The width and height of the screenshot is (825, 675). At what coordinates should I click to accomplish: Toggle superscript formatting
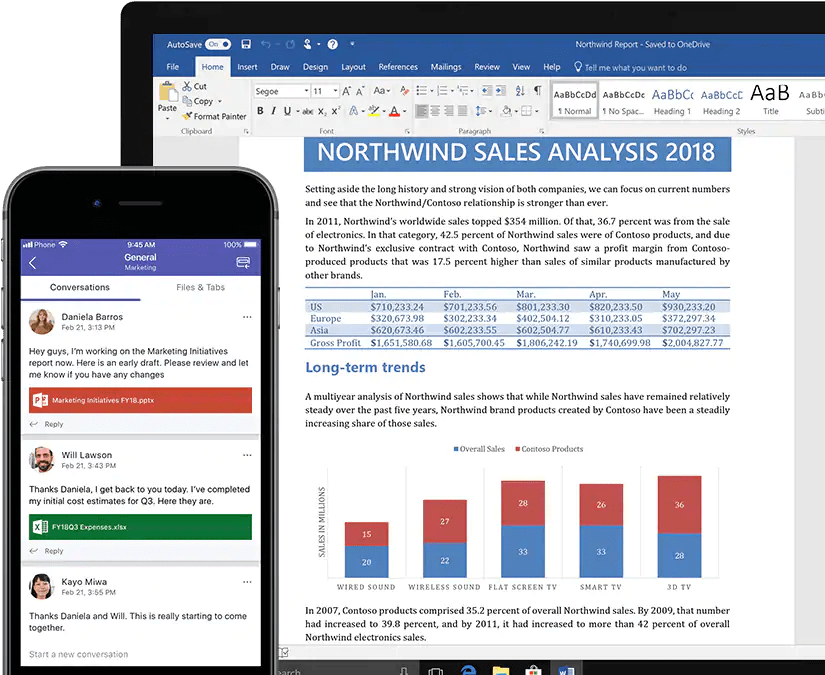pos(336,111)
